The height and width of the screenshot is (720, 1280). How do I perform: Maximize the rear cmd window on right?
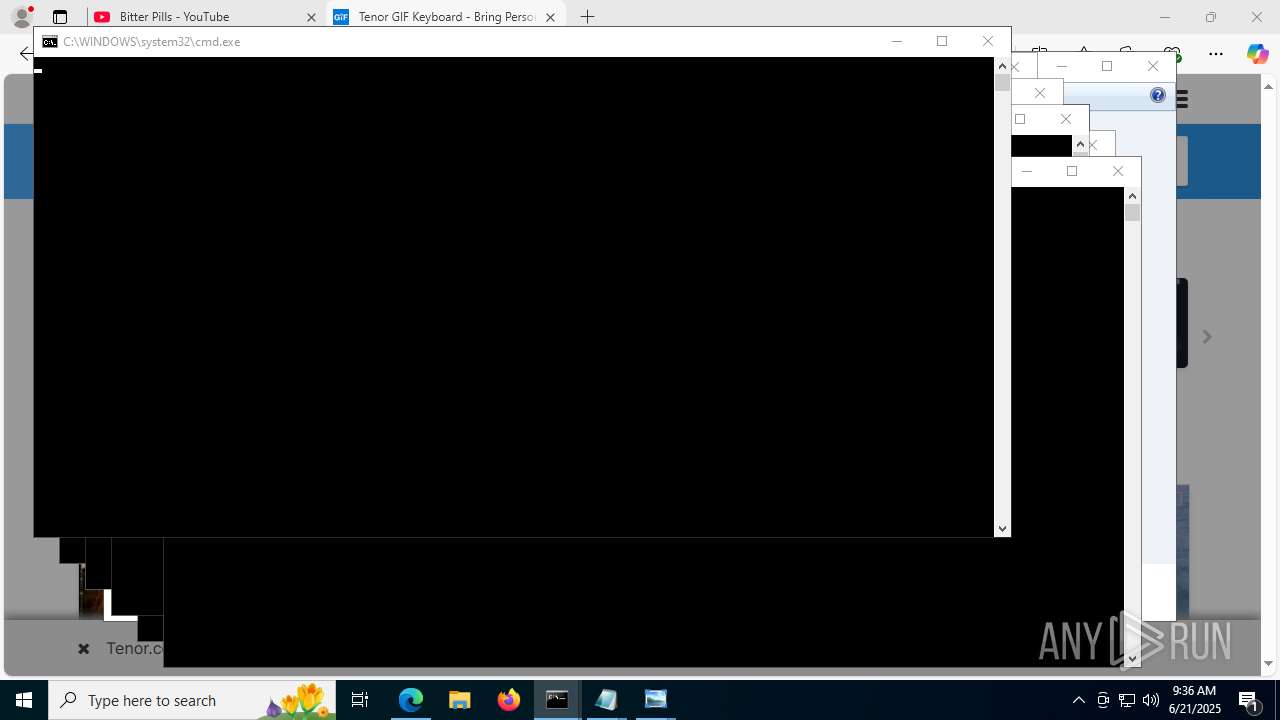click(x=1072, y=171)
